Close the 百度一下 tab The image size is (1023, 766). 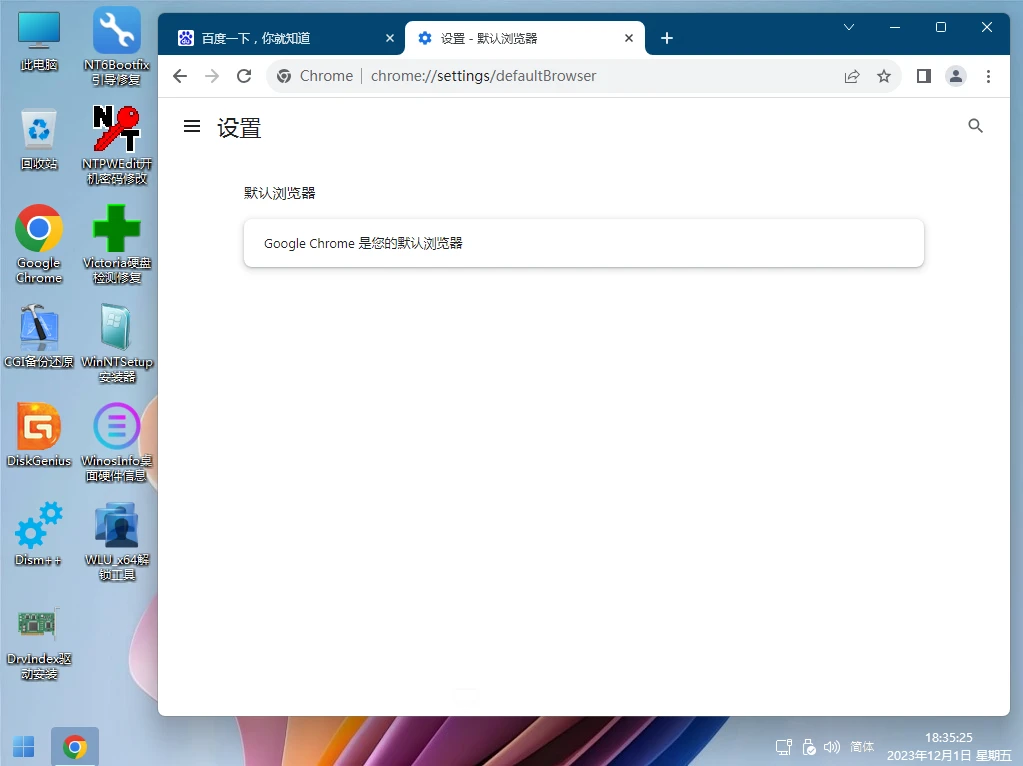tap(389, 38)
